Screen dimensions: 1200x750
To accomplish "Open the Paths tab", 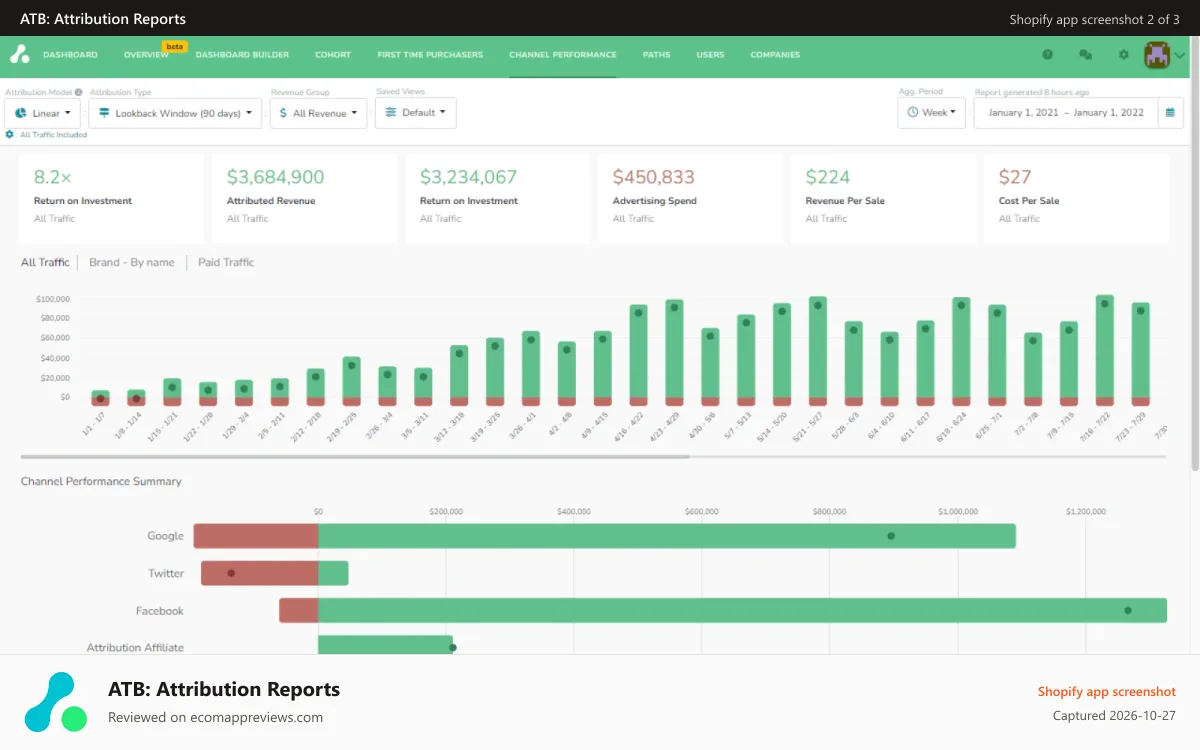I will pyautogui.click(x=656, y=55).
